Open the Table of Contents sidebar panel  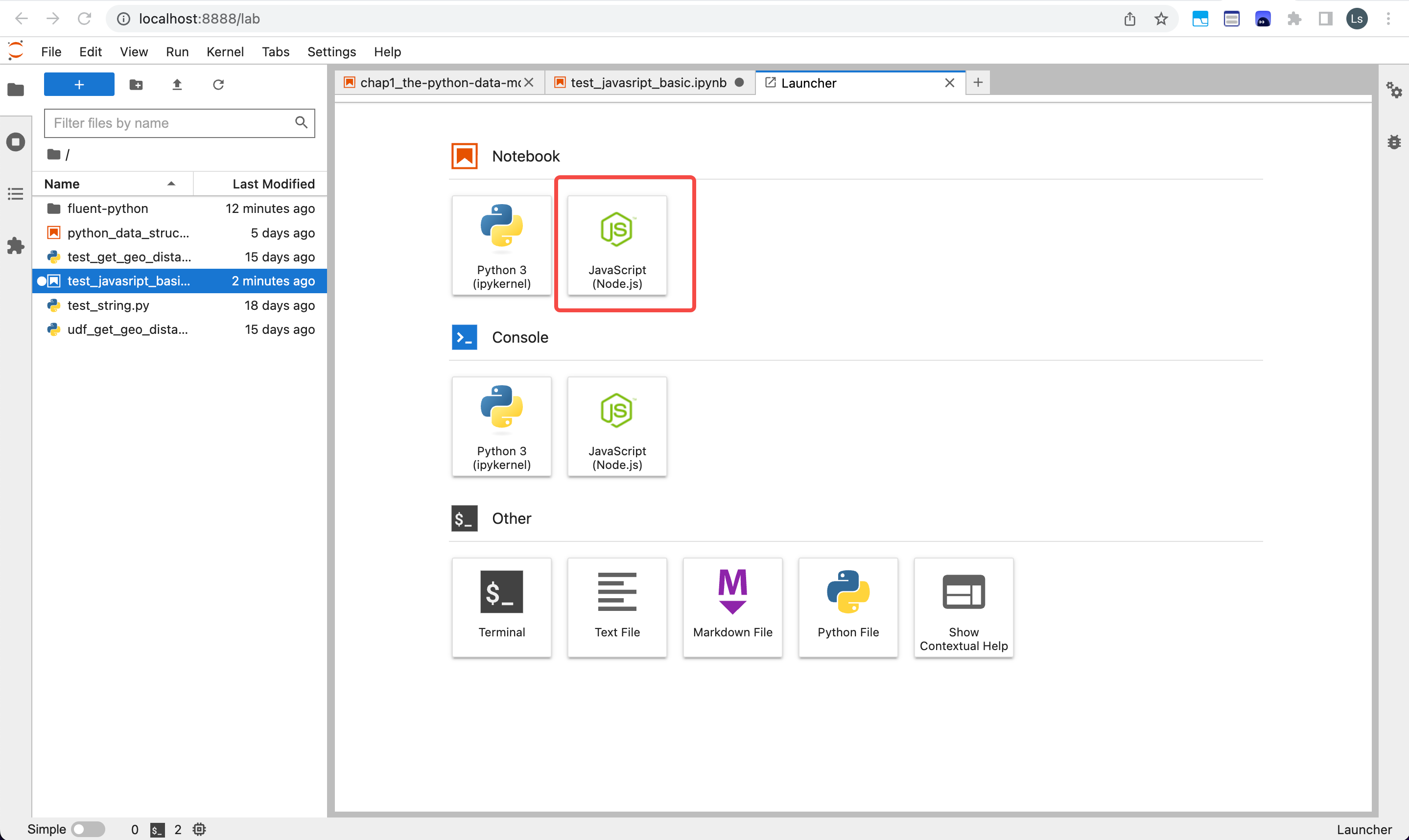coord(16,194)
